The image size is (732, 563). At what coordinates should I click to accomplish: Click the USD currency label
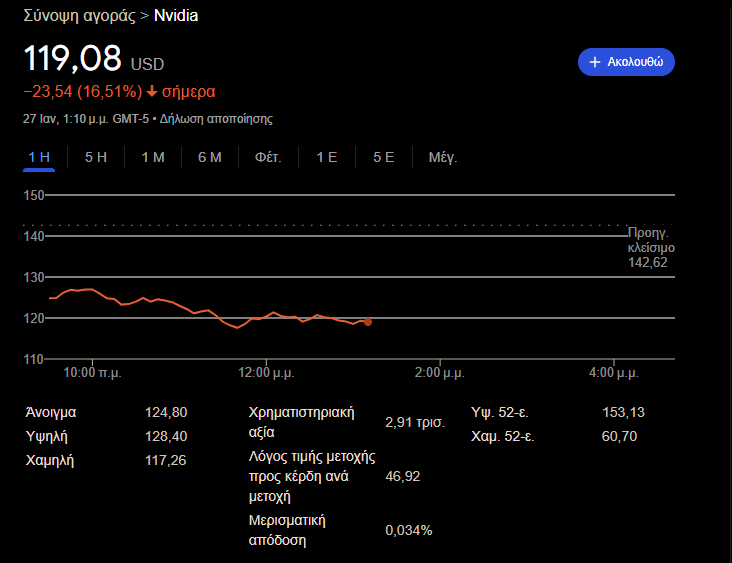point(148,64)
